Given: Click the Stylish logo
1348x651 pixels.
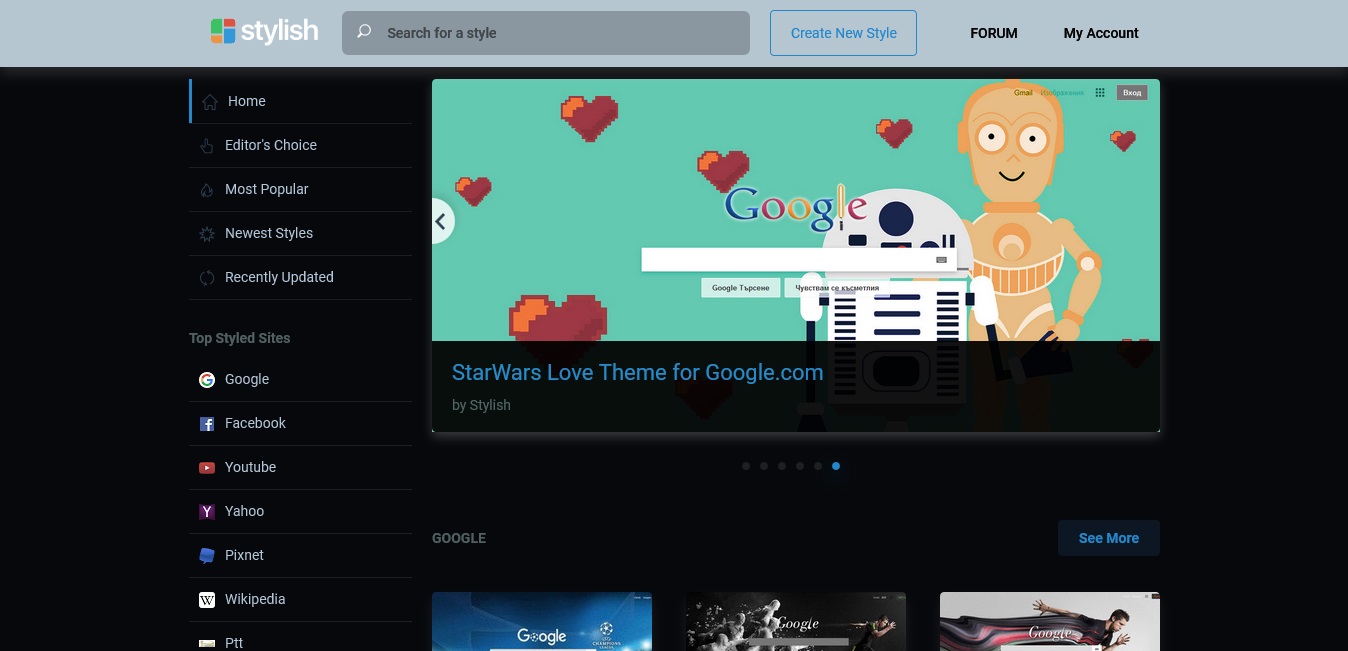Looking at the screenshot, I should coord(264,31).
